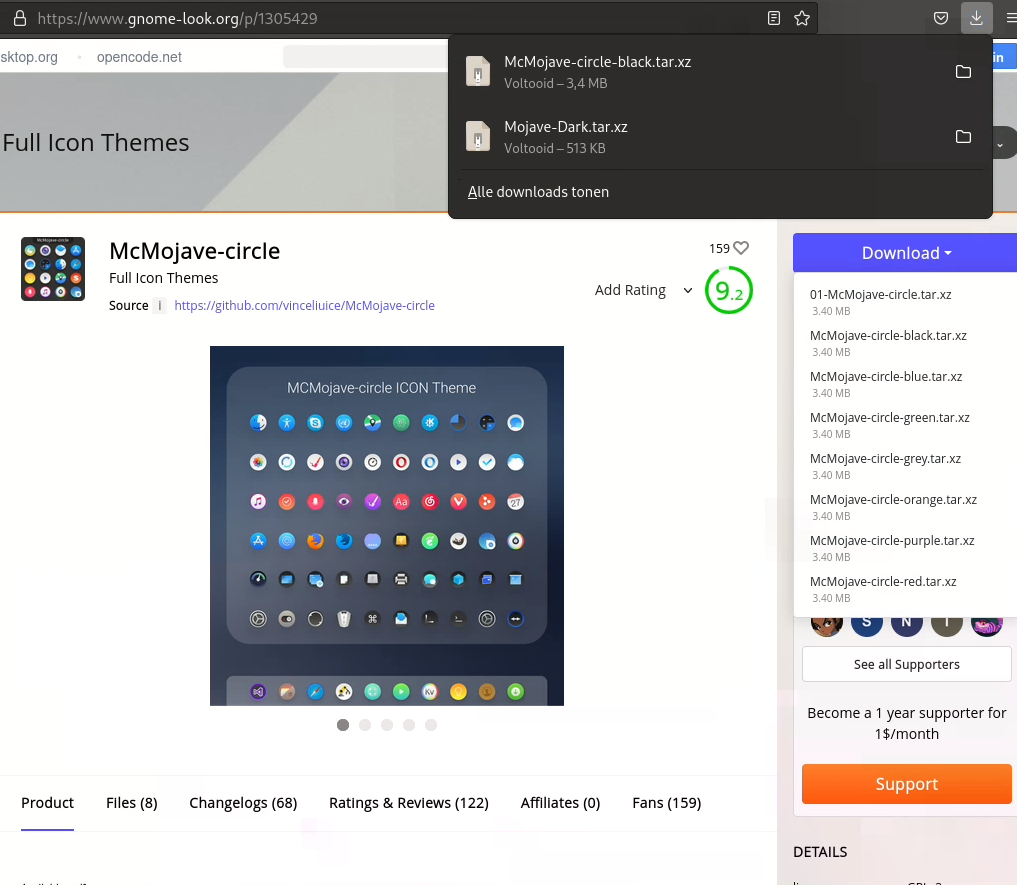Switch to the Product tab
The width and height of the screenshot is (1017, 885).
click(x=47, y=803)
